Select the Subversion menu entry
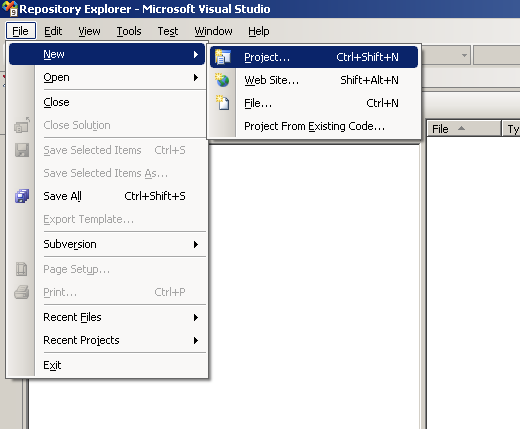The width and height of the screenshot is (520, 429). click(x=107, y=244)
